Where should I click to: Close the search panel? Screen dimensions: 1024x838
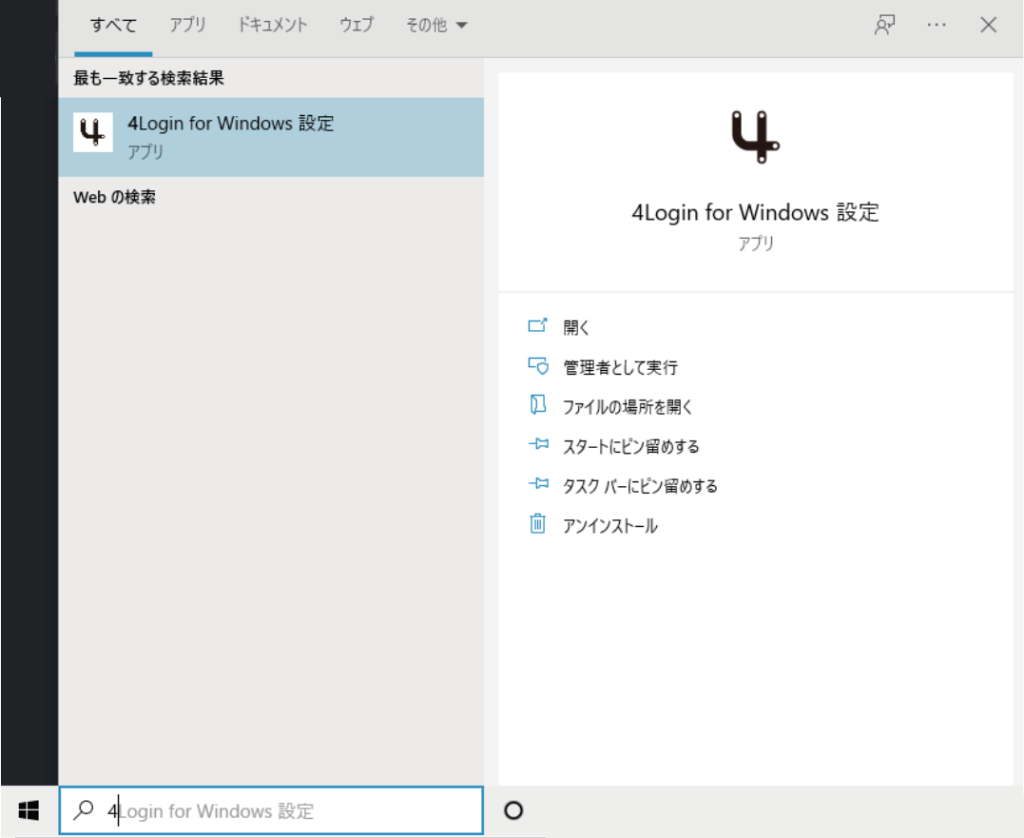(988, 25)
